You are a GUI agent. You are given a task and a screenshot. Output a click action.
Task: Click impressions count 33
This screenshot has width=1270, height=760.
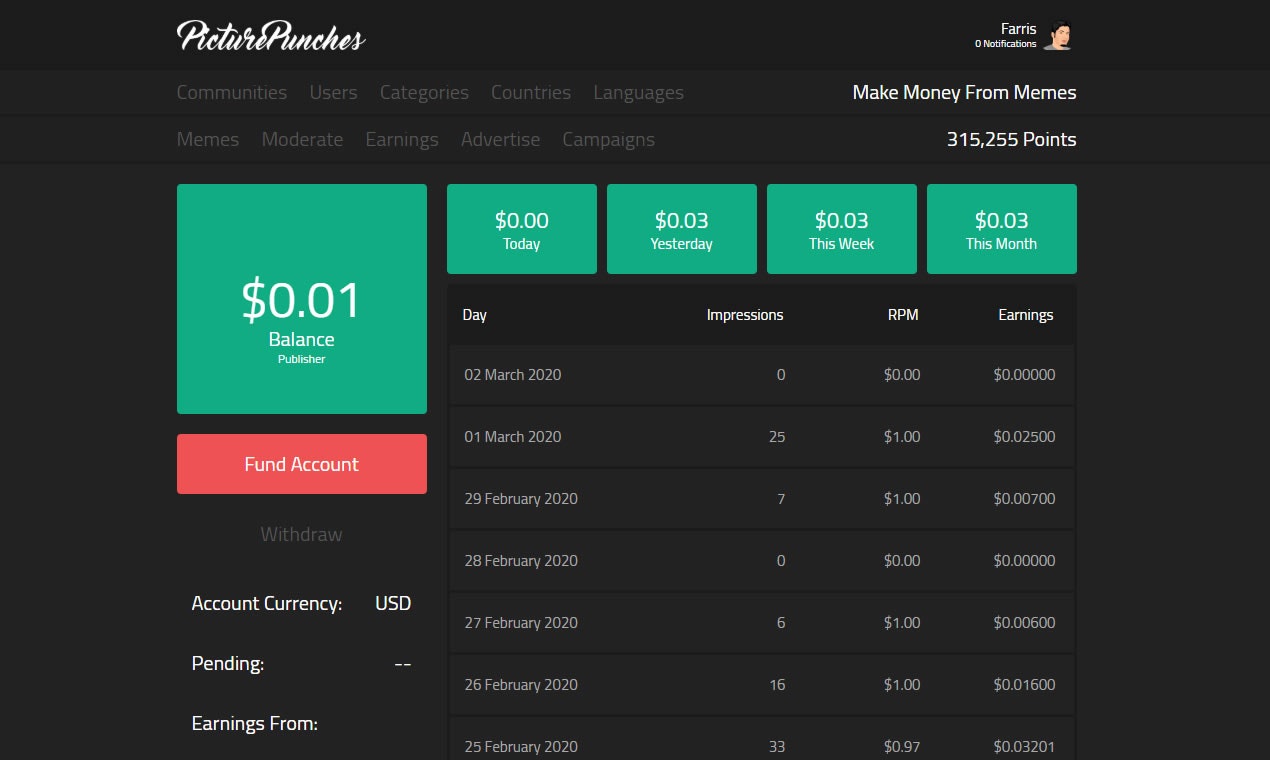coord(777,747)
